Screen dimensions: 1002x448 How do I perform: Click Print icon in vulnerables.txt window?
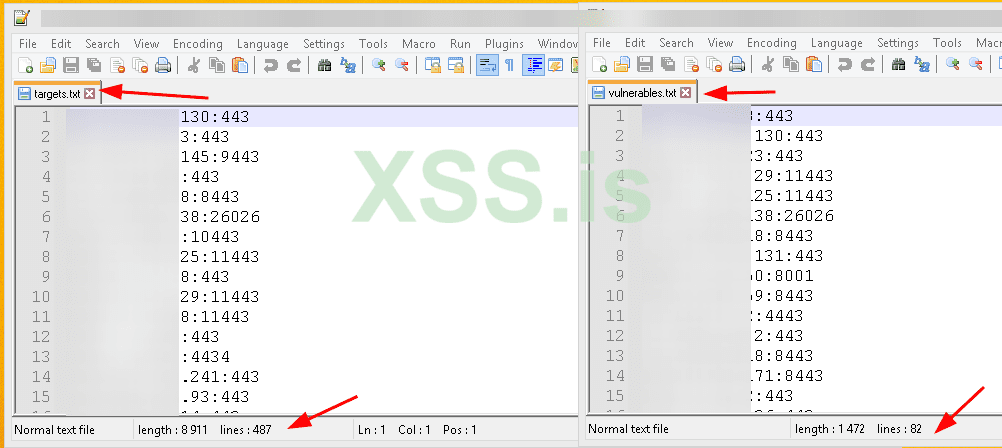point(737,64)
